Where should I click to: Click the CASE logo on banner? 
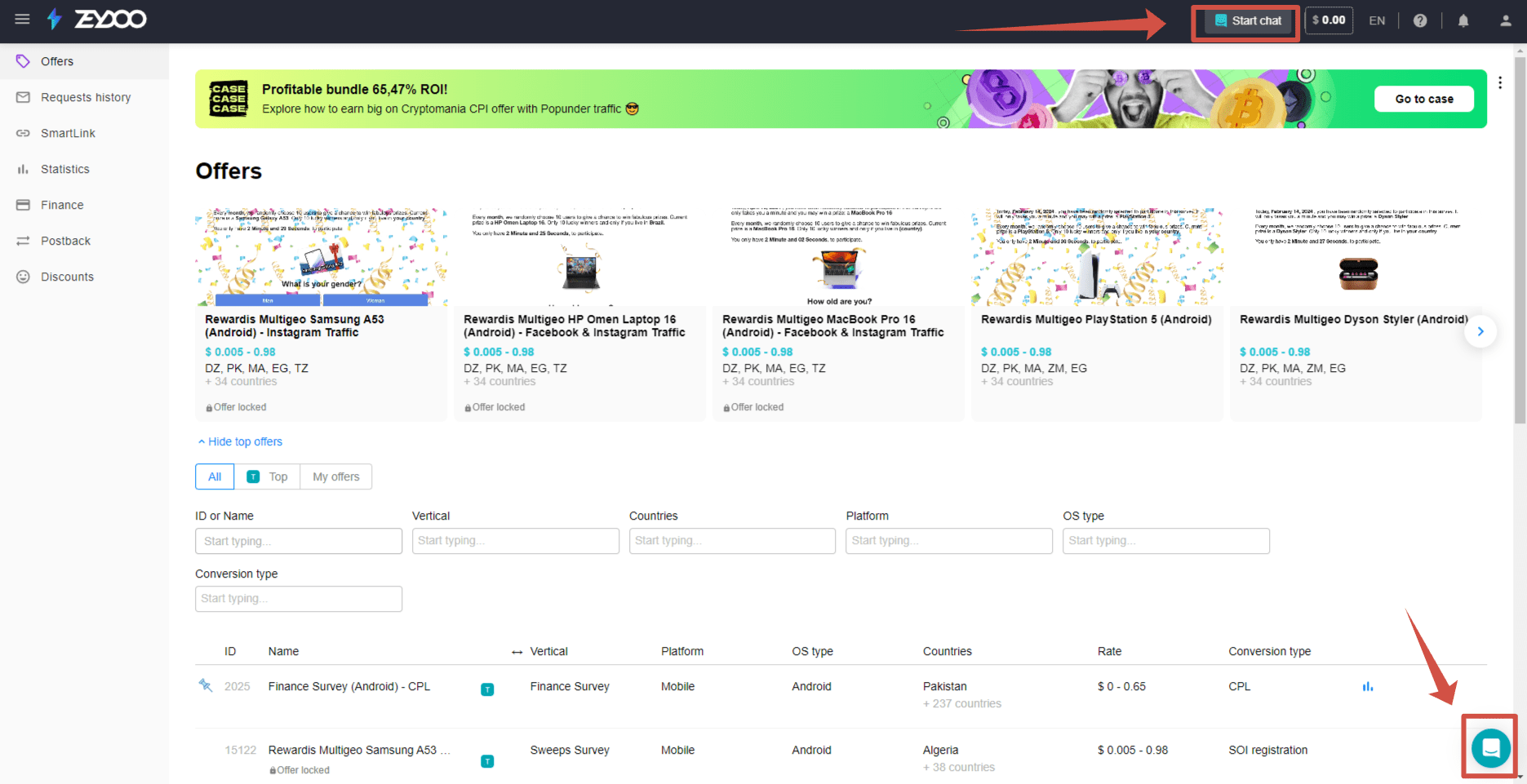(228, 99)
